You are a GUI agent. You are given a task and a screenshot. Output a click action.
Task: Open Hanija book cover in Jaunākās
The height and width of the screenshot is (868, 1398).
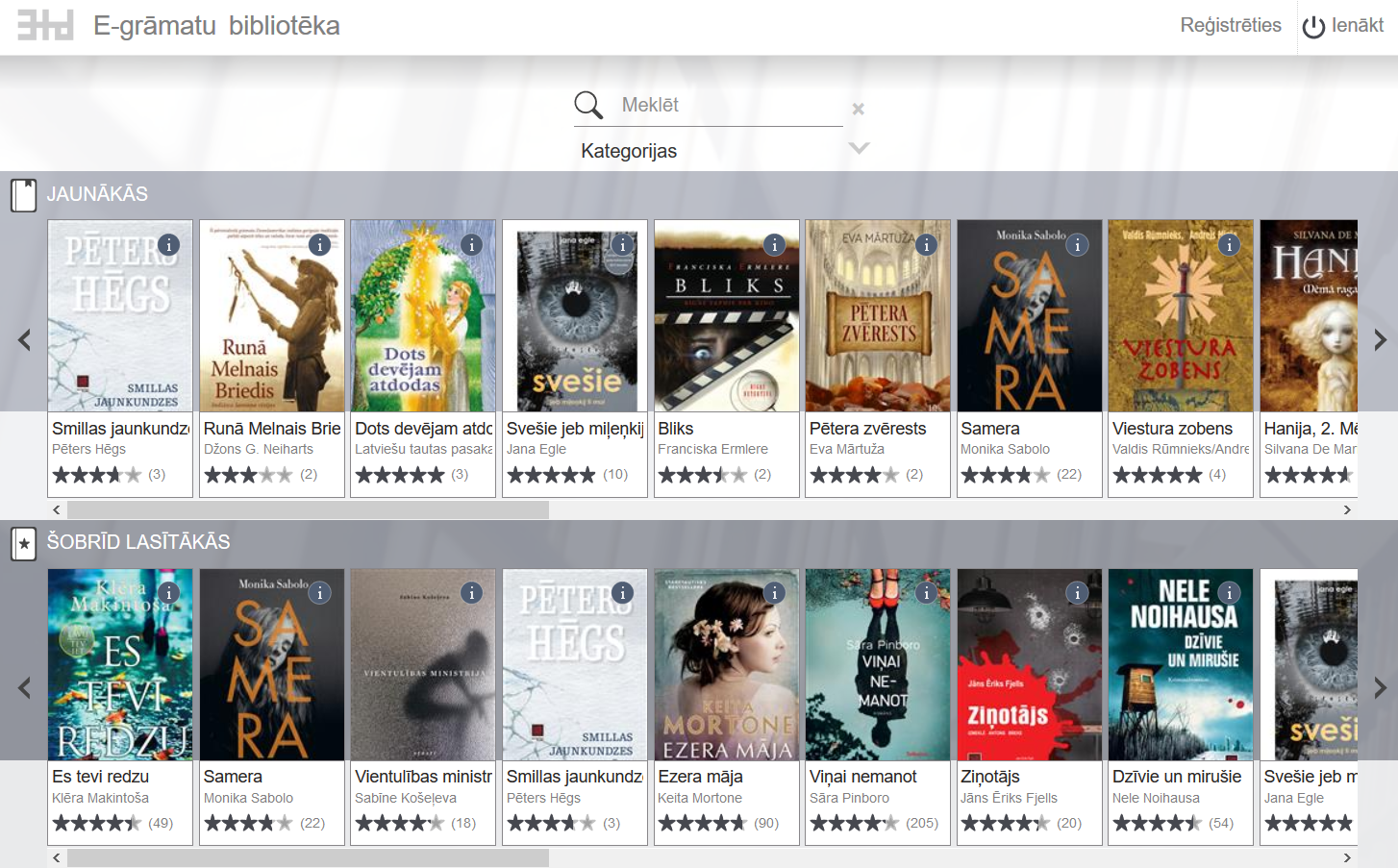point(1309,316)
